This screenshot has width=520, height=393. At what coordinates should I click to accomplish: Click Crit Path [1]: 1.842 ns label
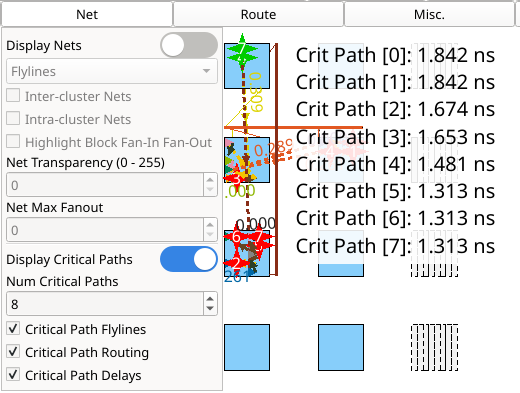click(395, 82)
